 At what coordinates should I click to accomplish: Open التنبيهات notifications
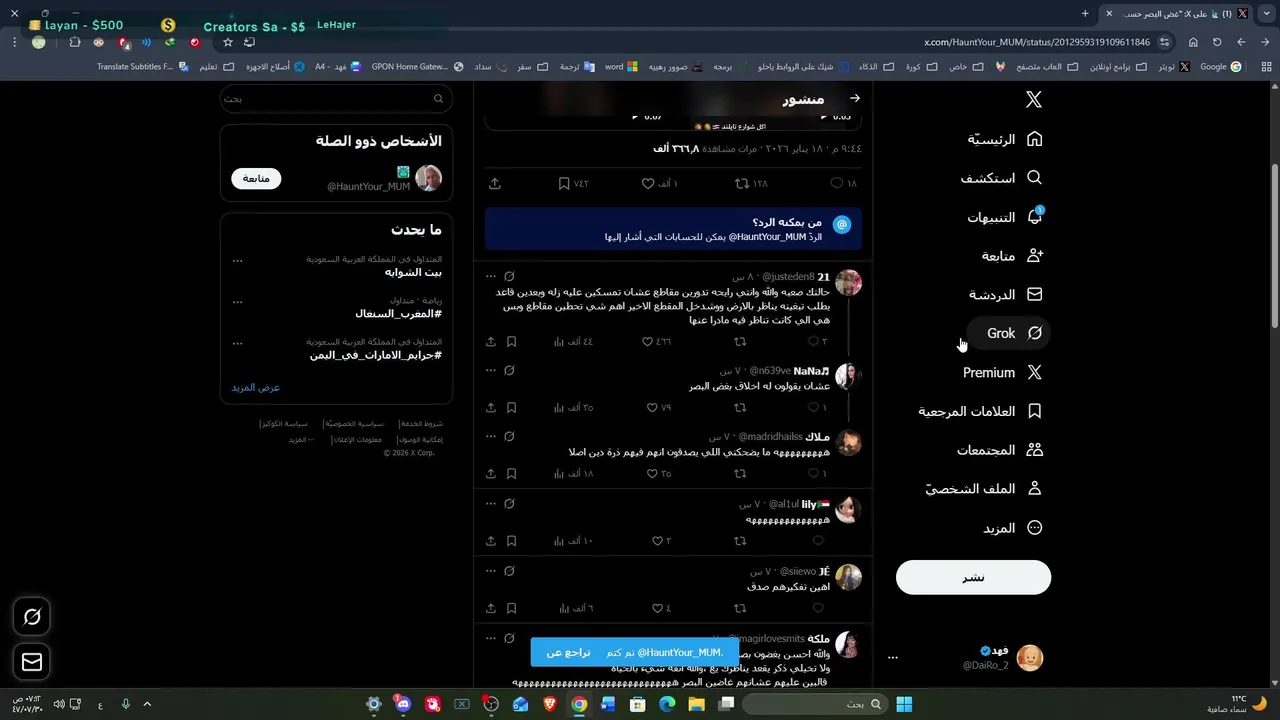(x=1005, y=217)
